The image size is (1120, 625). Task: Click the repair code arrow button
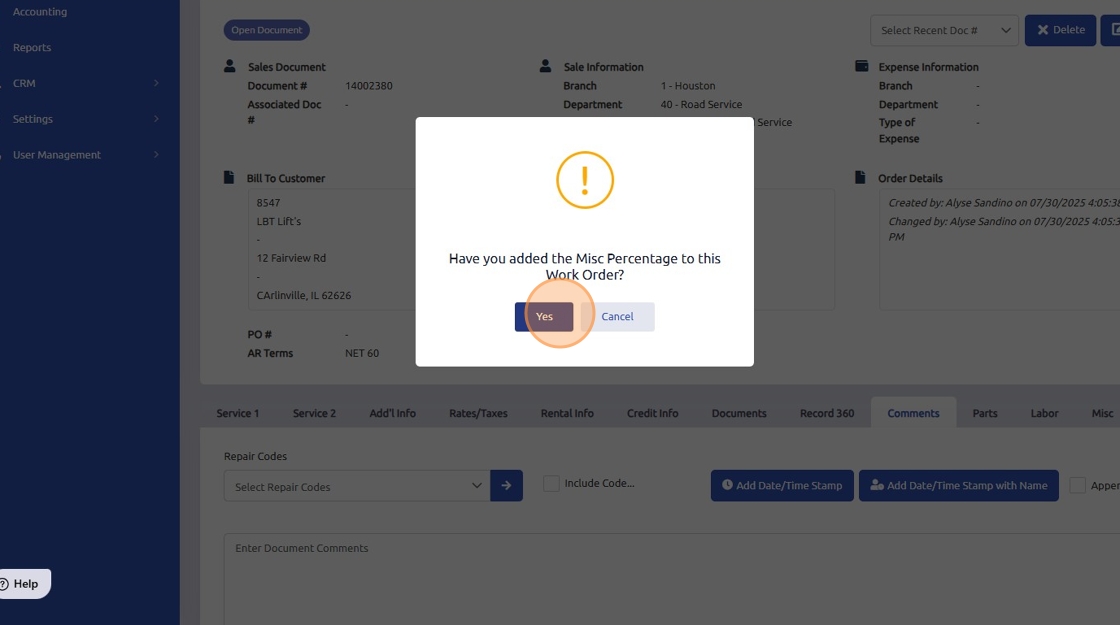[x=506, y=486]
